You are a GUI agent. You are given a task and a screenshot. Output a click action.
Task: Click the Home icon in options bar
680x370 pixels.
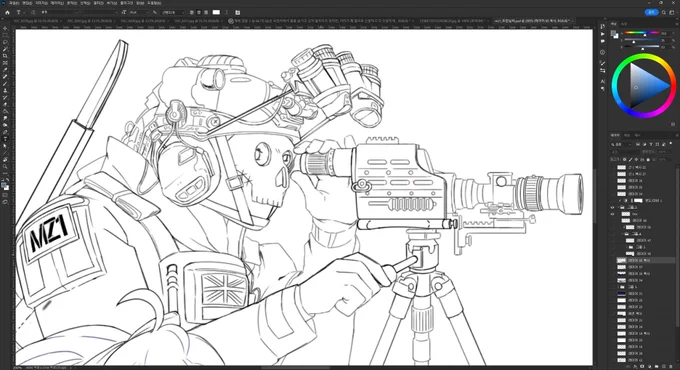[x=7, y=13]
